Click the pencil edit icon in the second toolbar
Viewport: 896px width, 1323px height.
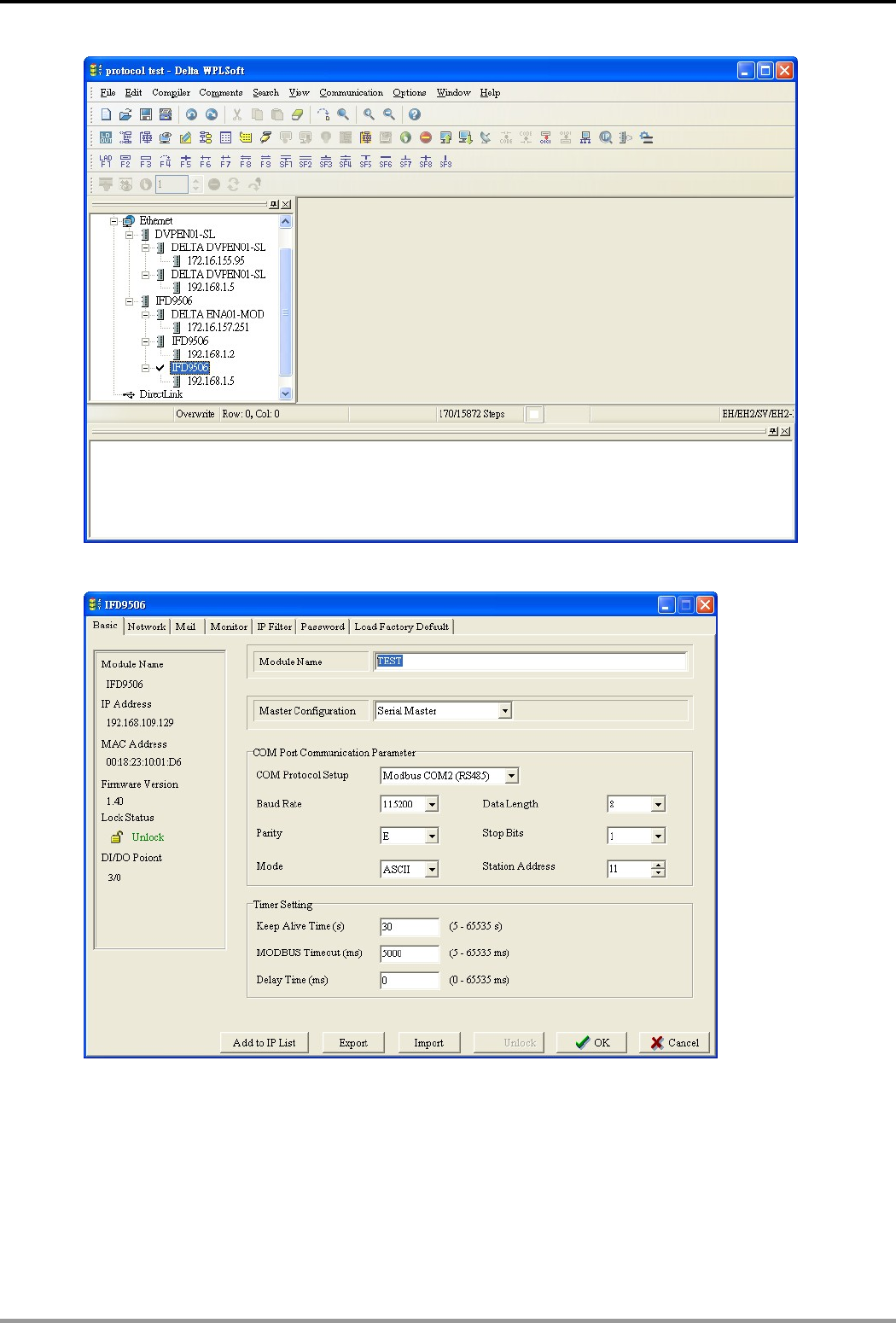point(185,137)
